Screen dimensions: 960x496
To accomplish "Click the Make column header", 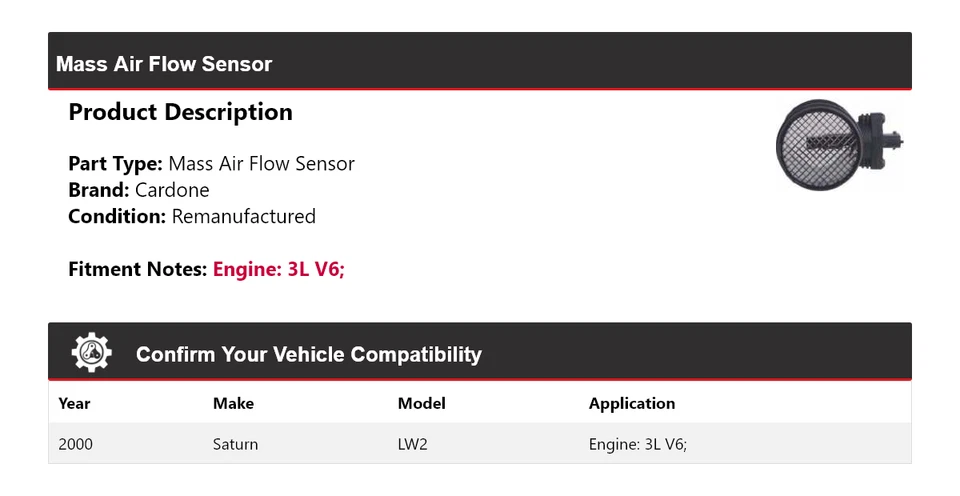I will 233,404.
